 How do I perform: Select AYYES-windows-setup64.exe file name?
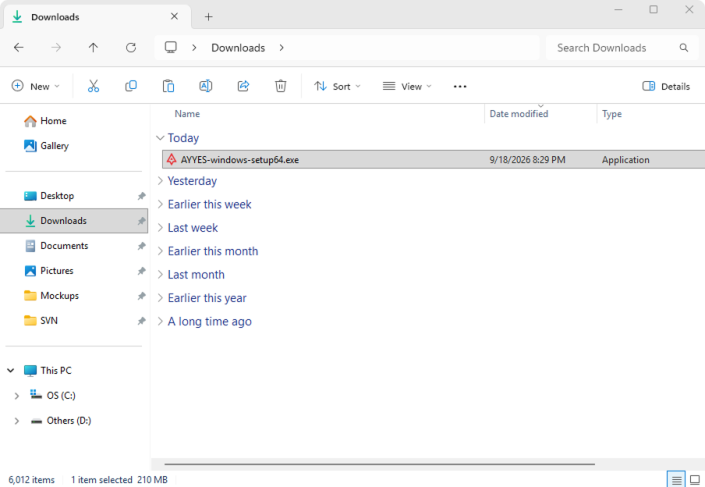pos(240,160)
